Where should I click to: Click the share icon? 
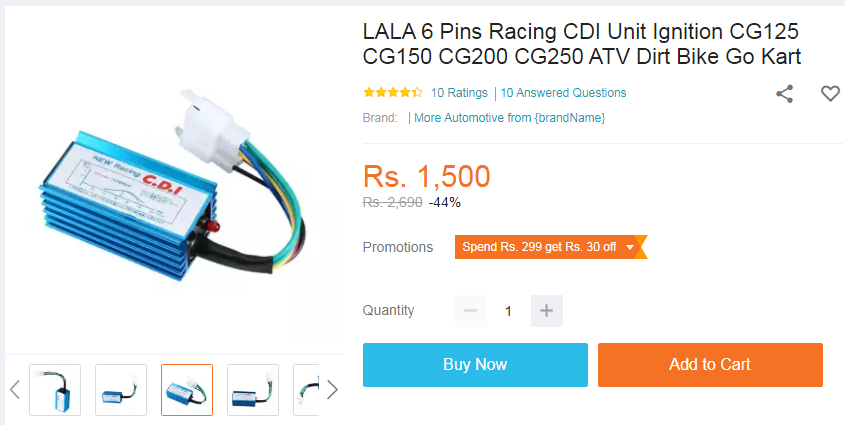(x=784, y=94)
